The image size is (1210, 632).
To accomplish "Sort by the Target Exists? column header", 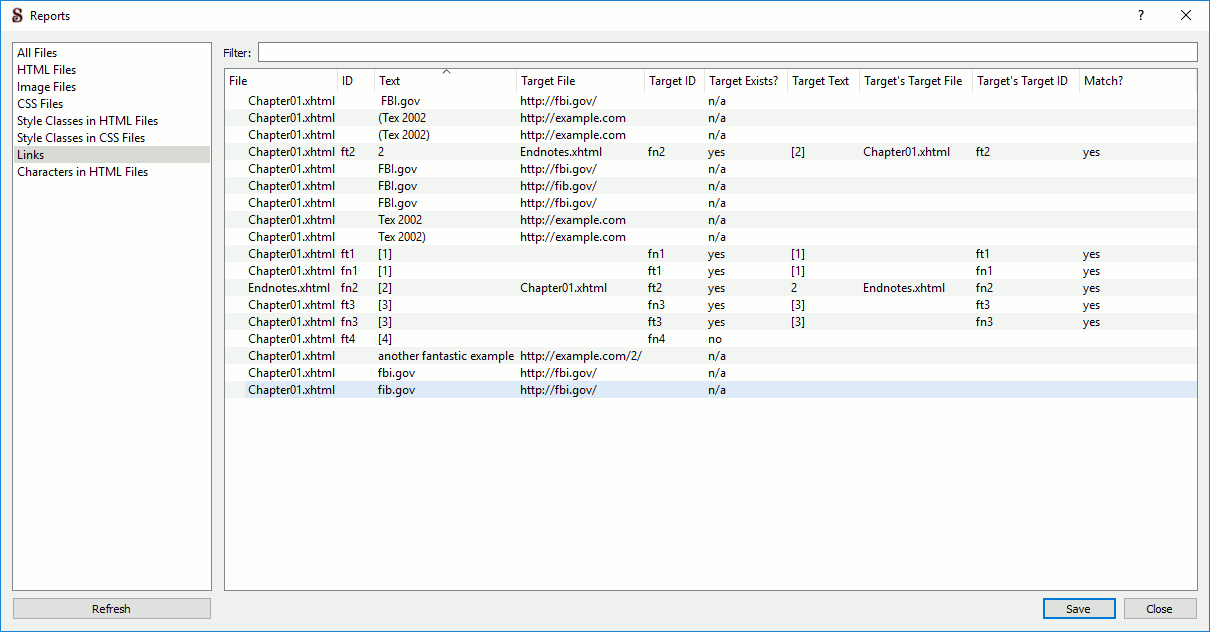I will click(x=746, y=81).
